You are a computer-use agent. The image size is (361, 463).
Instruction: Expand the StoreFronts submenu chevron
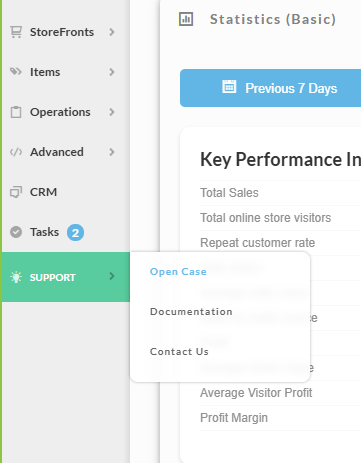pyautogui.click(x=112, y=32)
